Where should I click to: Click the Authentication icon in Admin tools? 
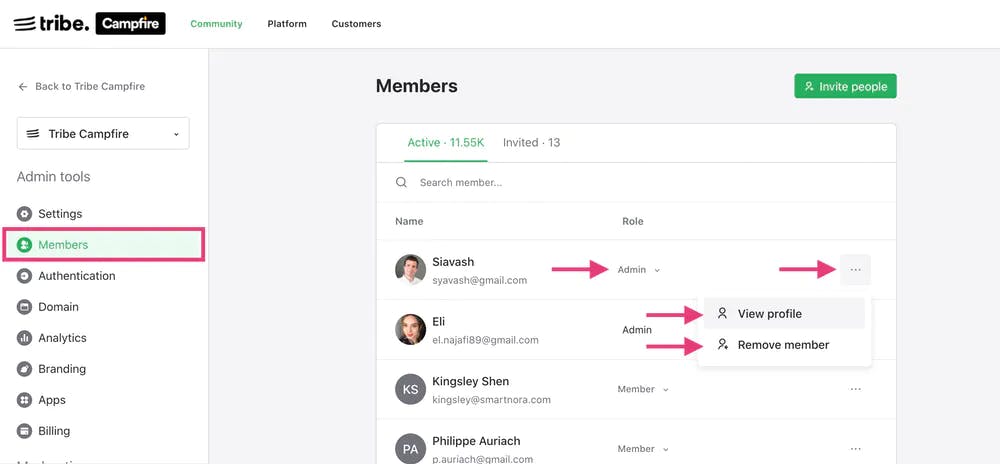pyautogui.click(x=25, y=276)
